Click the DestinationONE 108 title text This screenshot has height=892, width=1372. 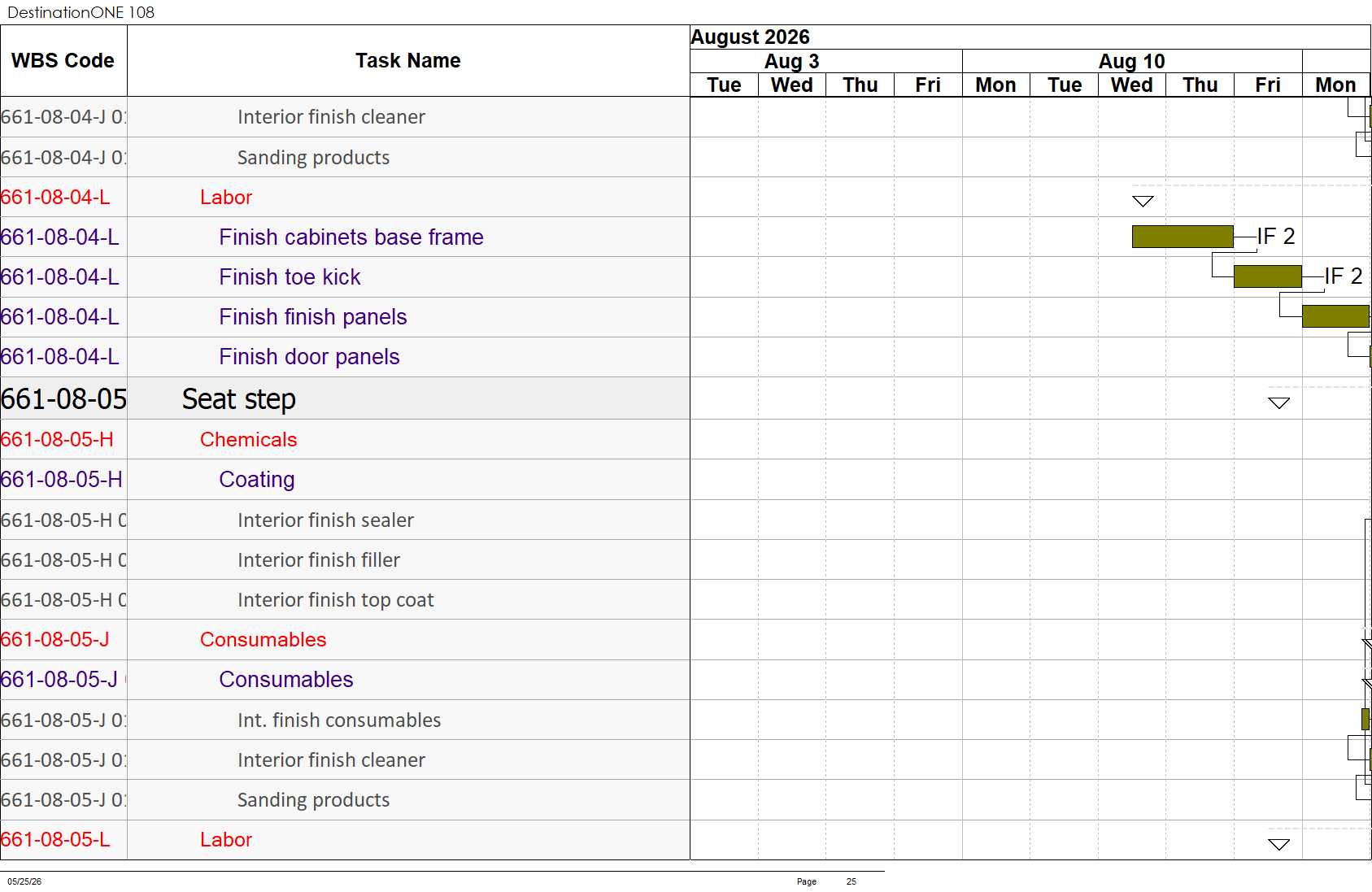[81, 12]
